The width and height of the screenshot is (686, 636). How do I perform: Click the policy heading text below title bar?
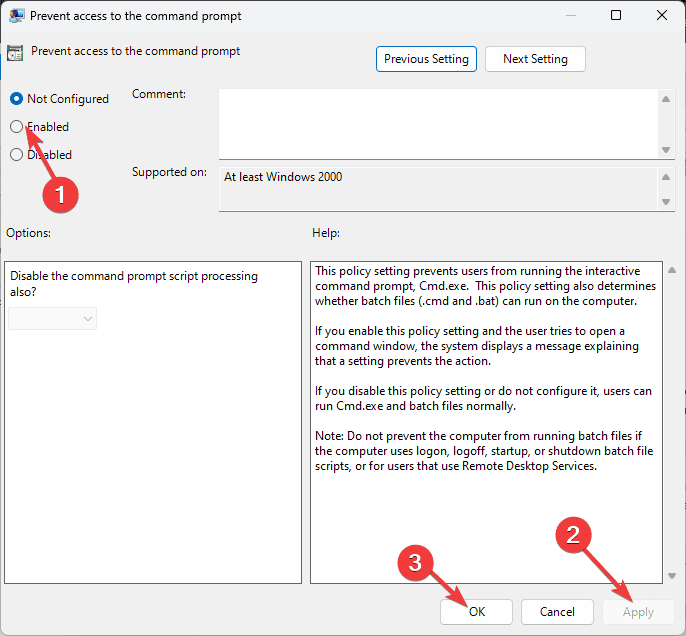[x=135, y=51]
